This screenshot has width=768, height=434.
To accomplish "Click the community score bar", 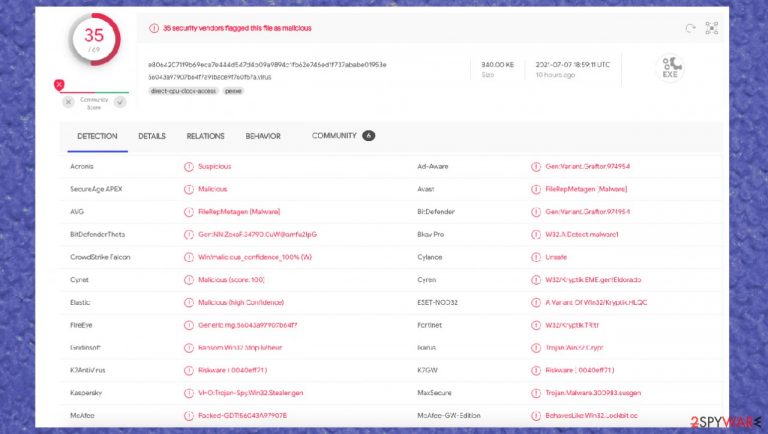I will coord(94,92).
